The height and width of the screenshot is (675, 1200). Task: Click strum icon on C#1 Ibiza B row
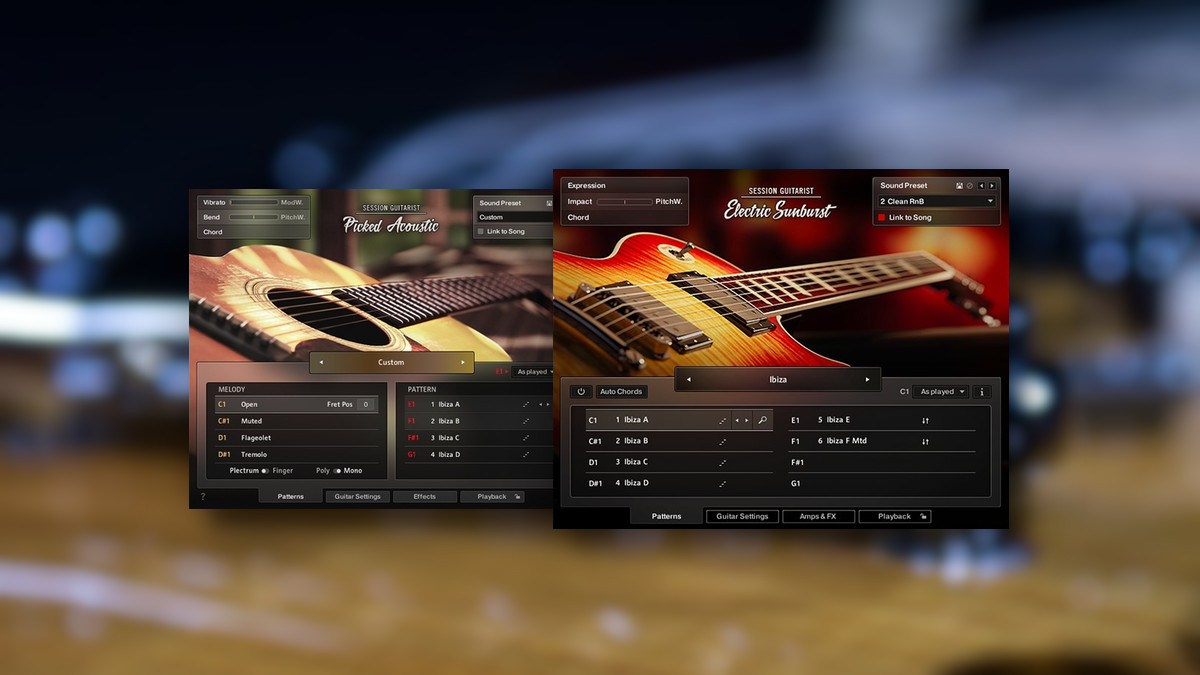pyautogui.click(x=722, y=441)
